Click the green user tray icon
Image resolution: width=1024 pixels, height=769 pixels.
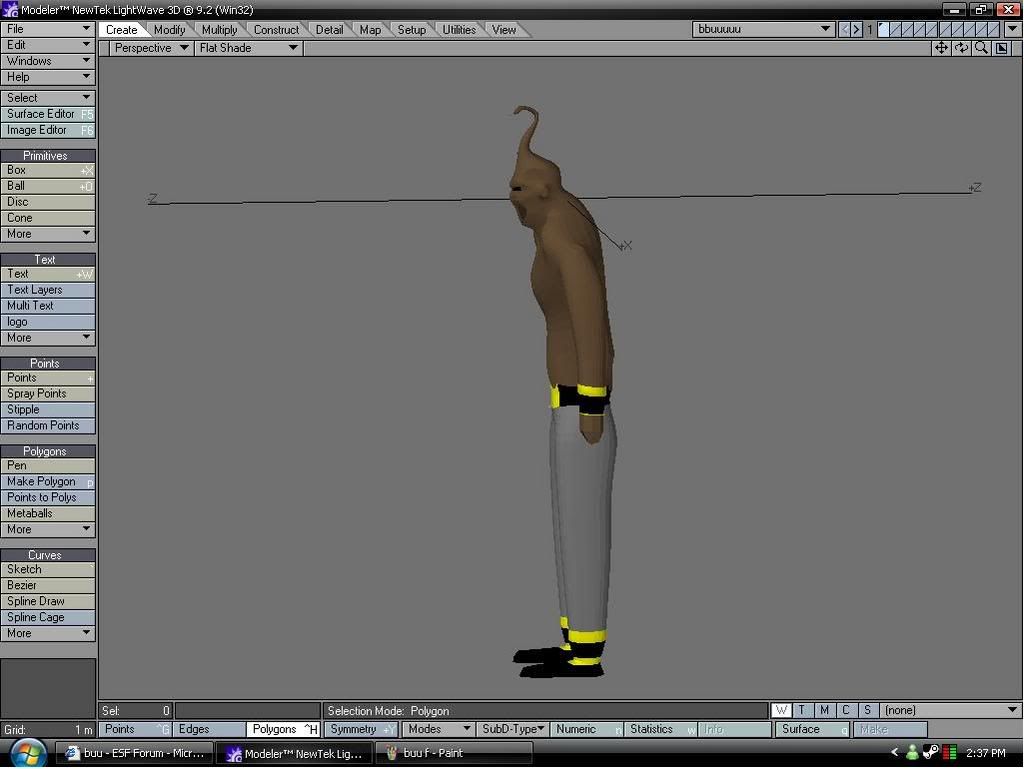coord(912,753)
